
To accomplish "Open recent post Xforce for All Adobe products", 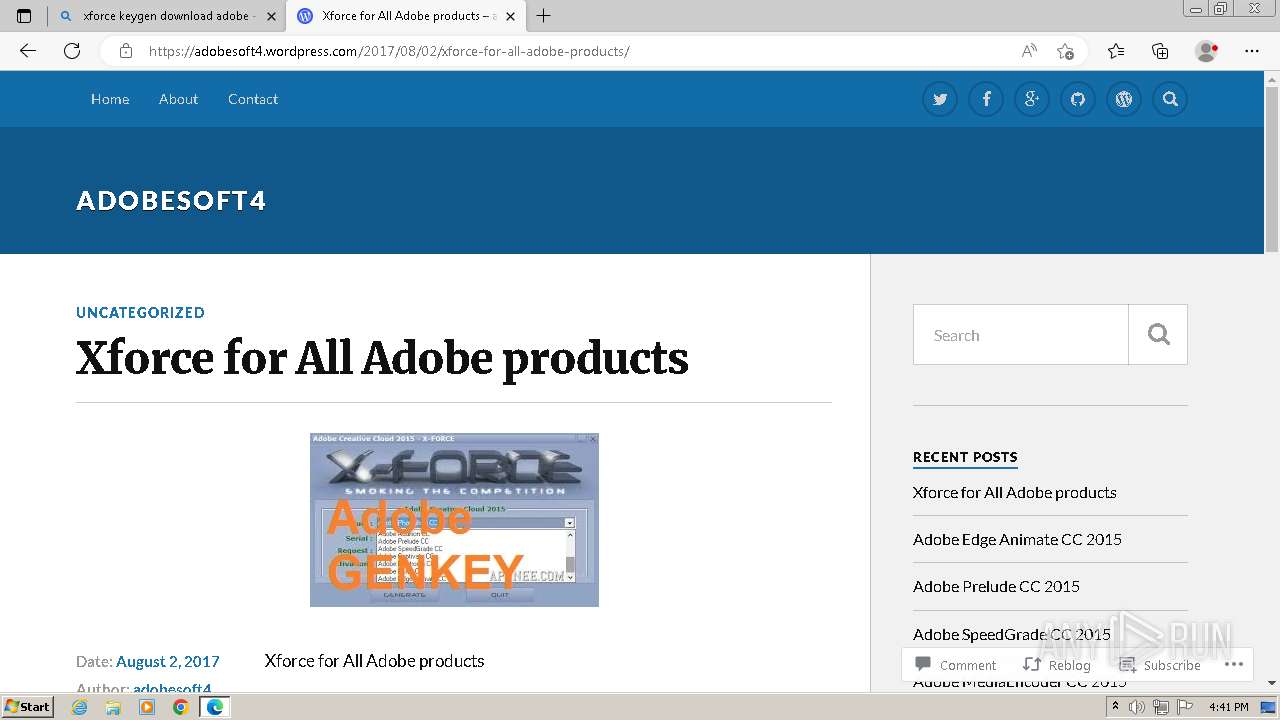I will 1014,492.
